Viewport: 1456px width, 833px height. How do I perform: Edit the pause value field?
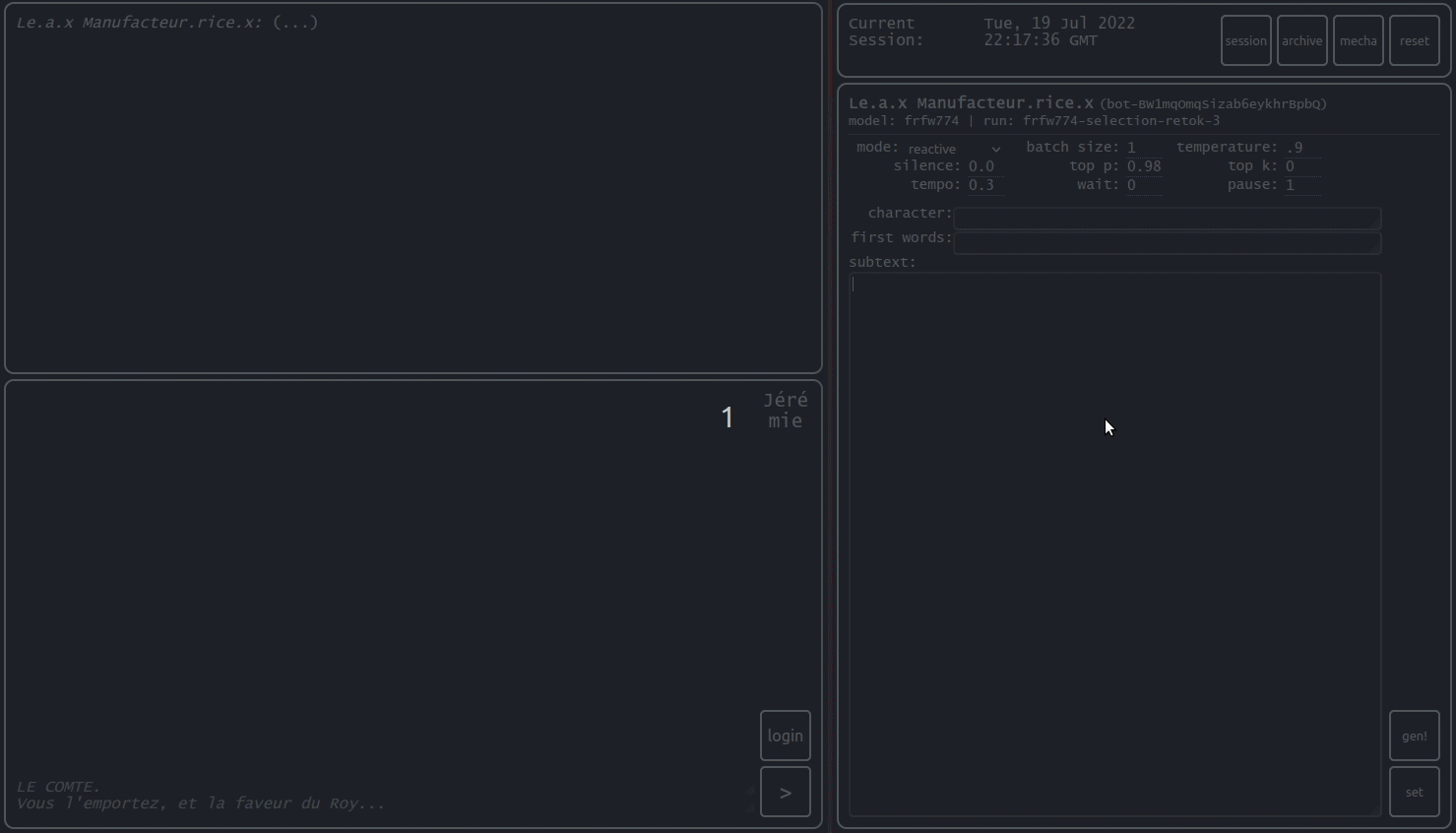click(1302, 185)
